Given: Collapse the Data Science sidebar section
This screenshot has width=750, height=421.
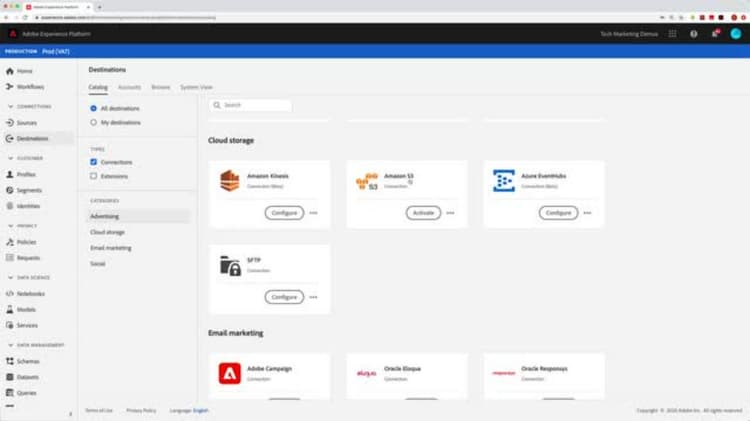Looking at the screenshot, I should [11, 277].
